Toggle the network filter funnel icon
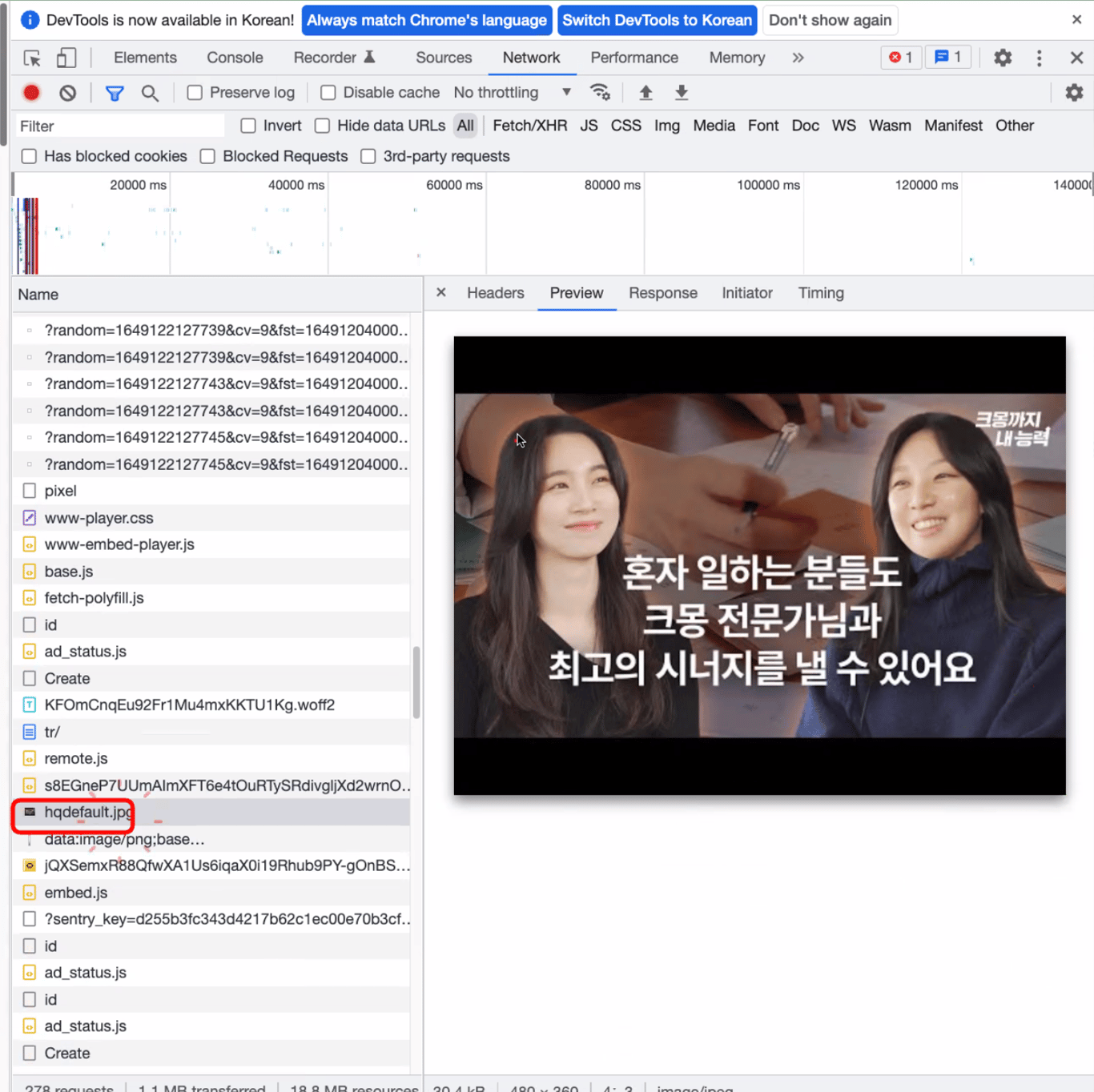Viewport: 1094px width, 1092px height. [x=115, y=93]
